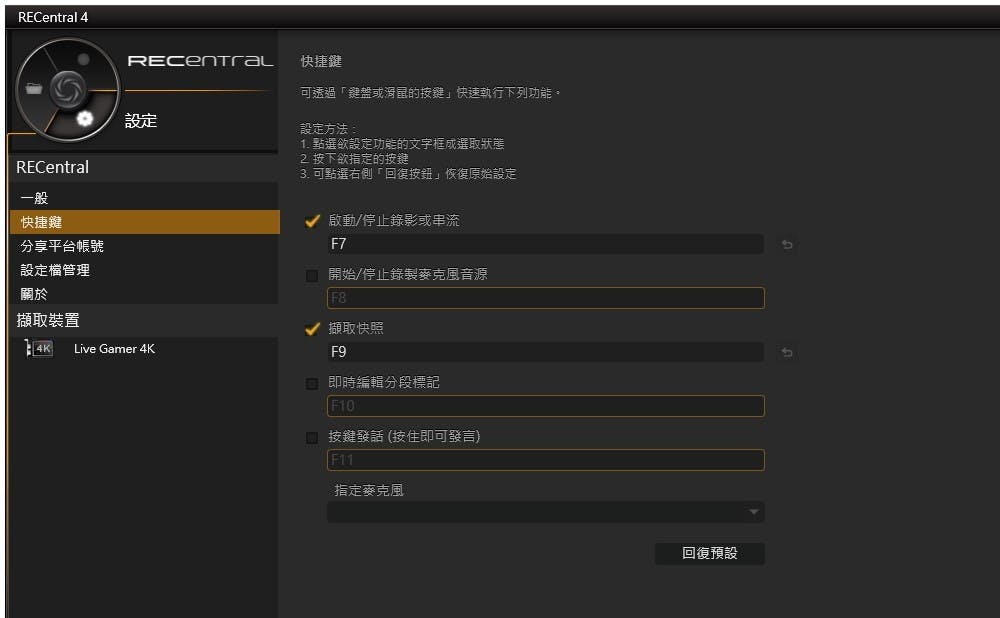1000x618 pixels.
Task: Enable the 即時編輯分段標記 checkbox
Action: (312, 383)
